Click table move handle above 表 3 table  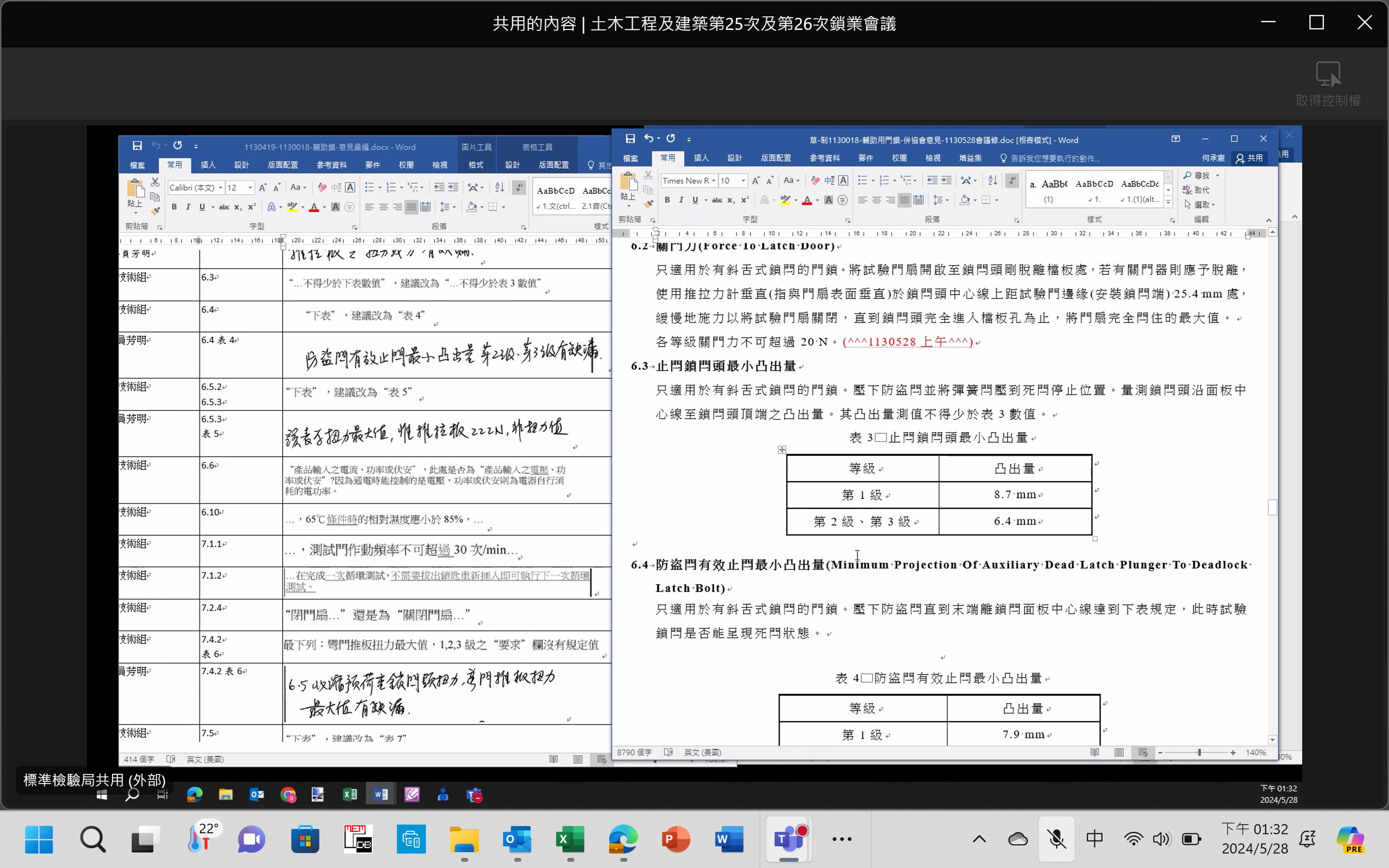[782, 449]
